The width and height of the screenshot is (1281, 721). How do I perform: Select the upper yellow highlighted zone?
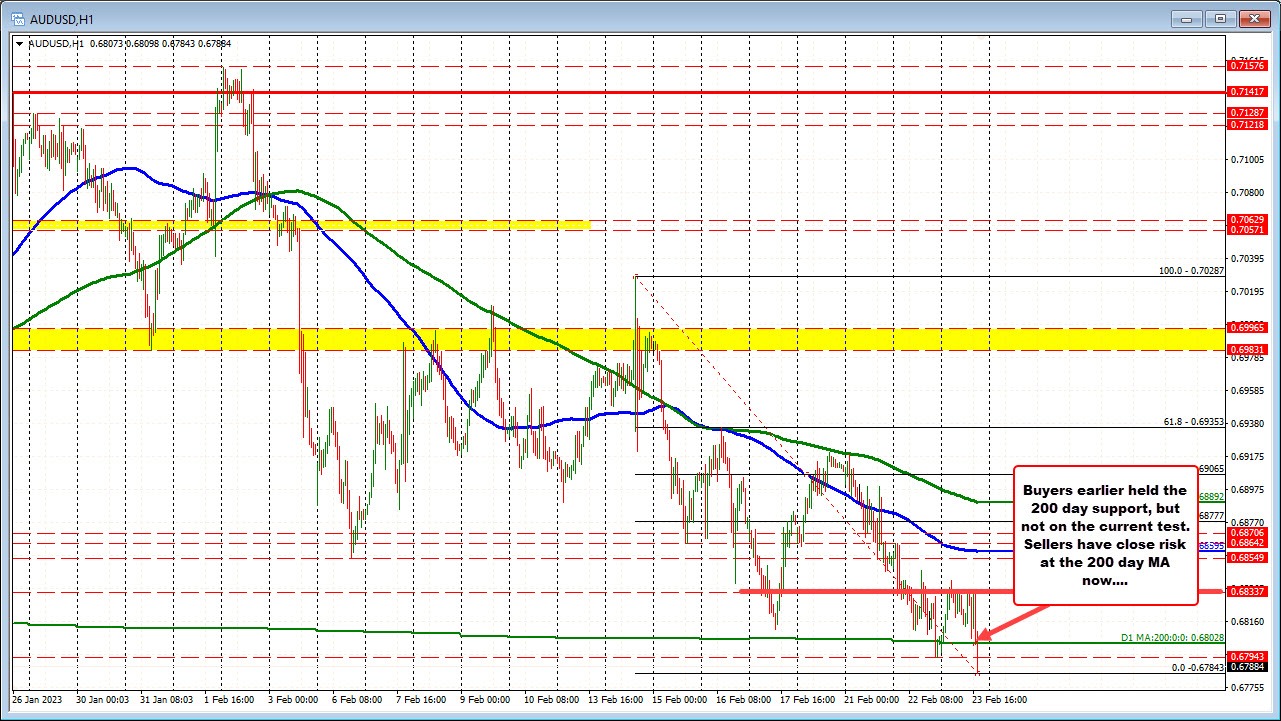(300, 225)
